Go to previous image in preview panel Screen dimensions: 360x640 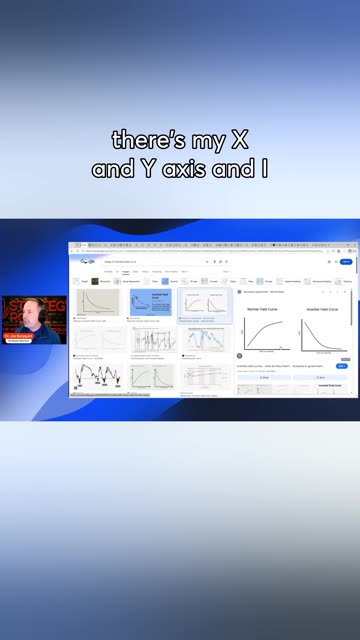[323, 292]
